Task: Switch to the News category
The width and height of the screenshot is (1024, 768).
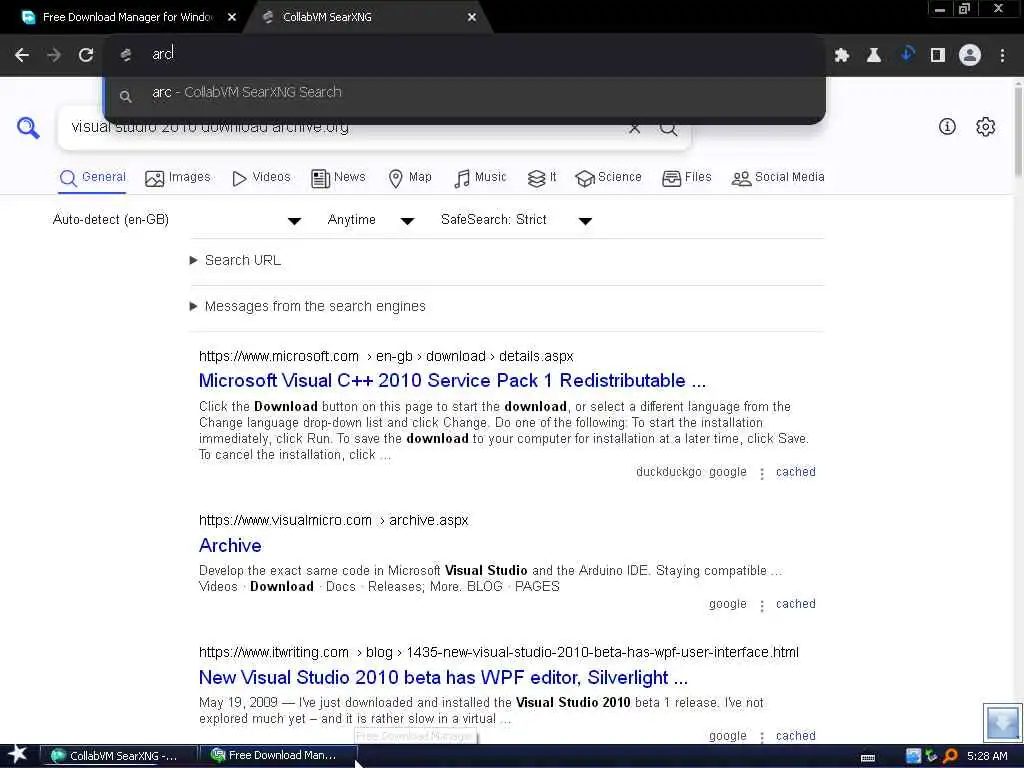Action: [x=338, y=178]
